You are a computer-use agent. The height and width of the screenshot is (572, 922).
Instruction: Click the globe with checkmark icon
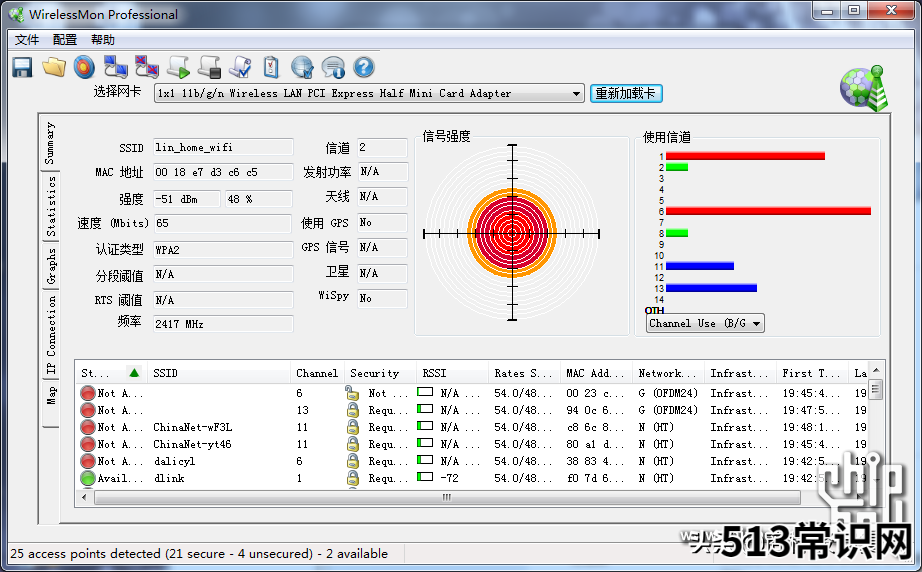[x=302, y=67]
